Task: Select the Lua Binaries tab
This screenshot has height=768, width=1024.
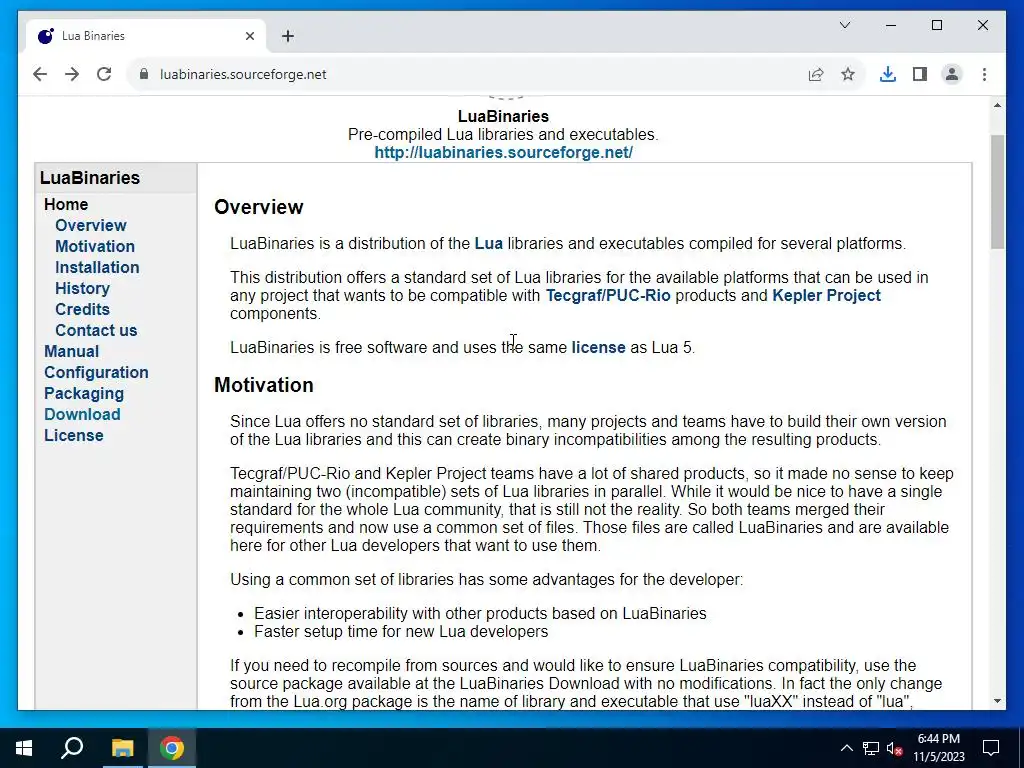Action: pyautogui.click(x=146, y=36)
